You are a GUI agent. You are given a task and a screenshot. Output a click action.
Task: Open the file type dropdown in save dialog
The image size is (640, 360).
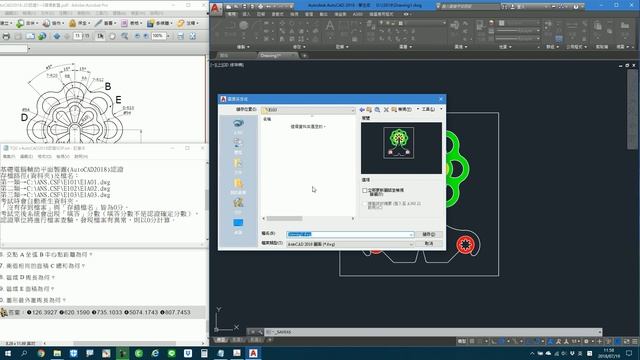click(411, 244)
